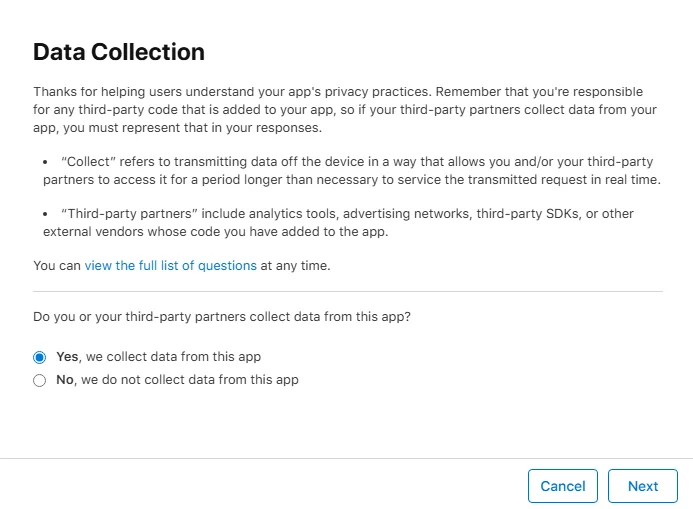Click the 'Do you or your third-party partners' question

pyautogui.click(x=222, y=316)
